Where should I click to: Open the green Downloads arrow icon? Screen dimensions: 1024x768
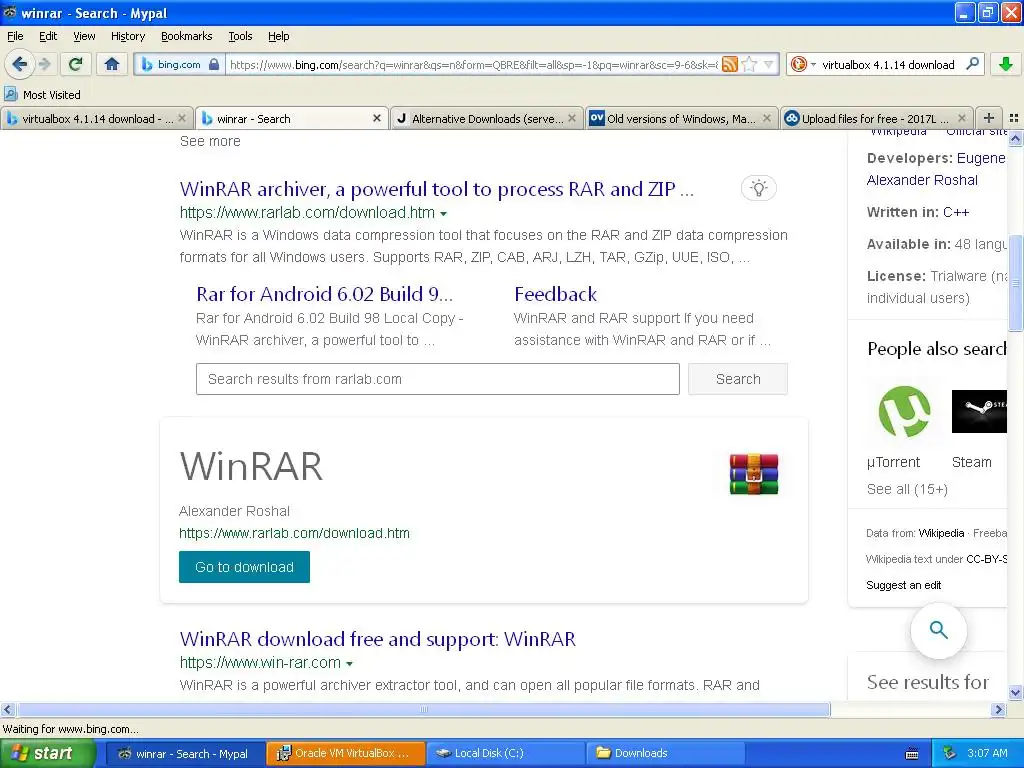[x=1006, y=64]
